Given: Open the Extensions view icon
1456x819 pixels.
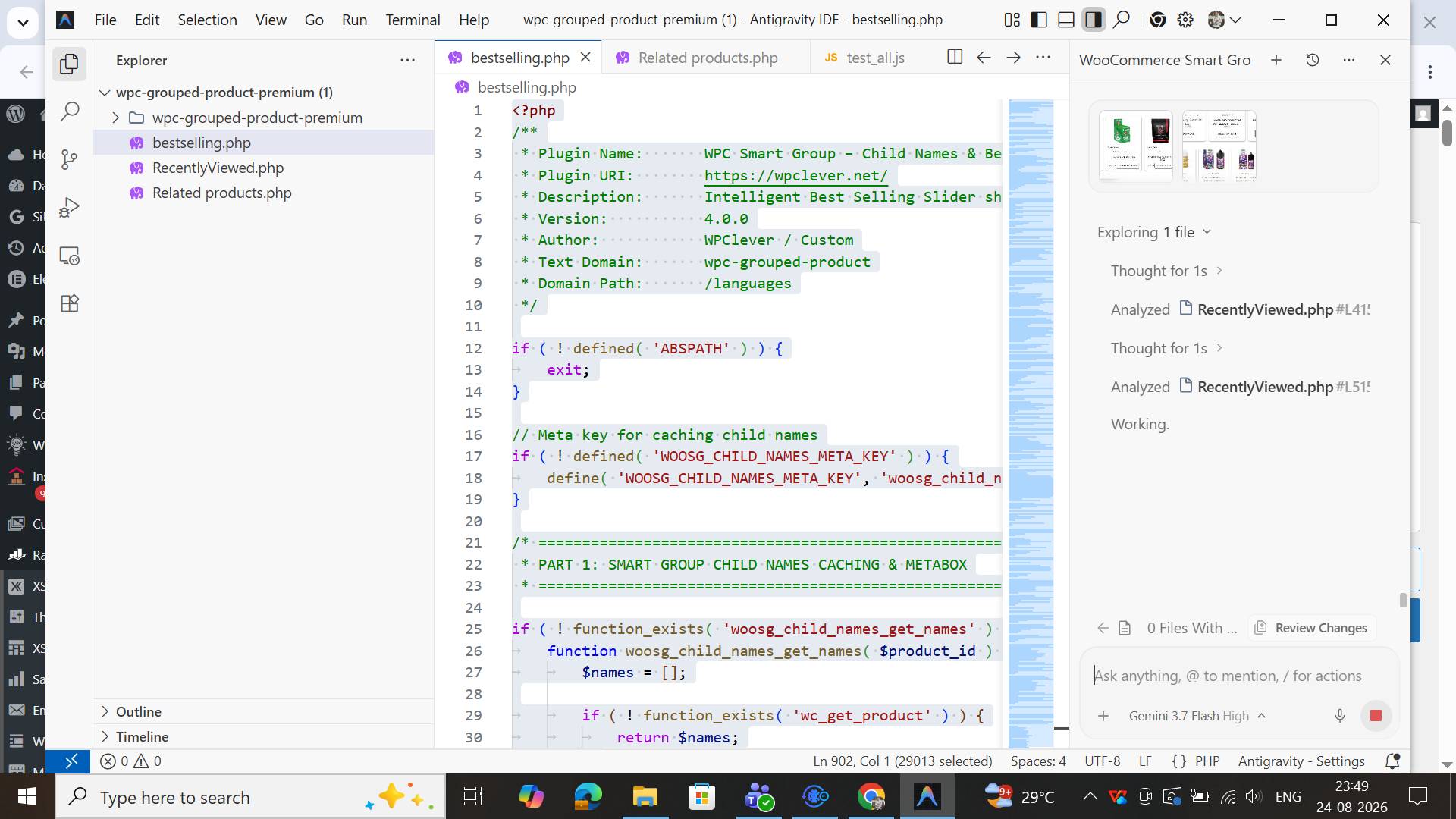Looking at the screenshot, I should click(70, 303).
